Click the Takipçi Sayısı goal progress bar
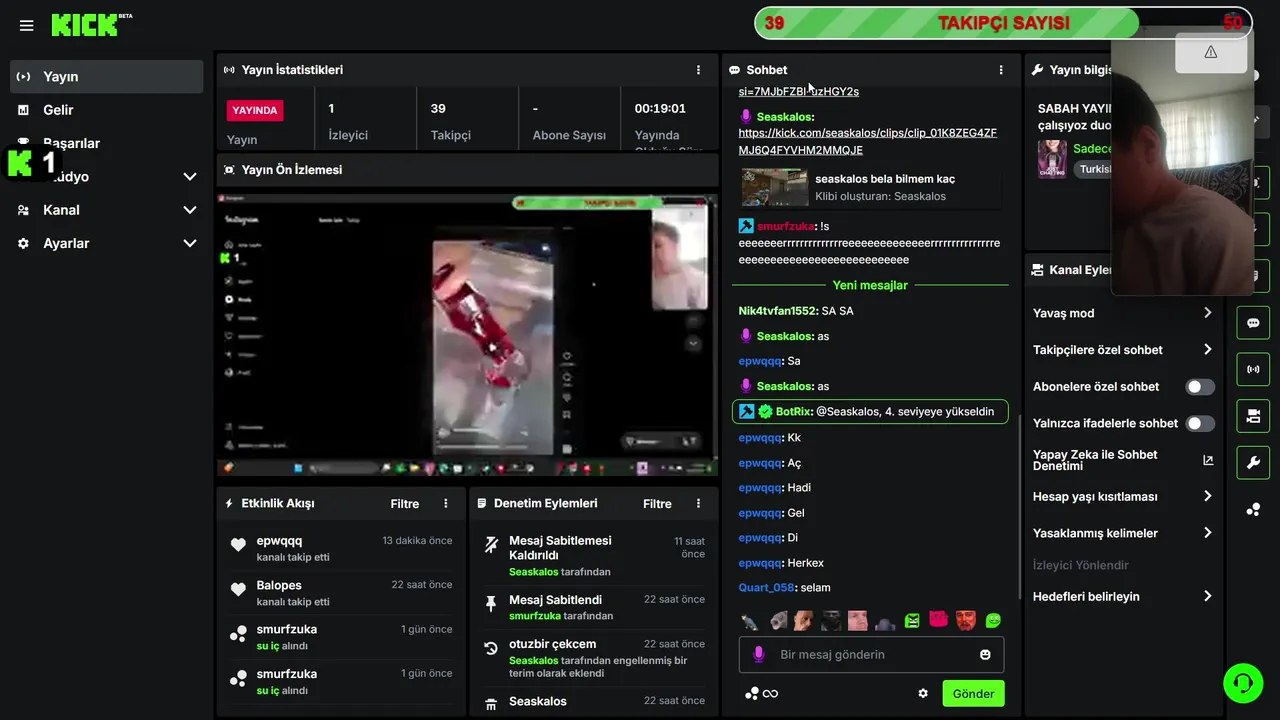 (x=1003, y=23)
